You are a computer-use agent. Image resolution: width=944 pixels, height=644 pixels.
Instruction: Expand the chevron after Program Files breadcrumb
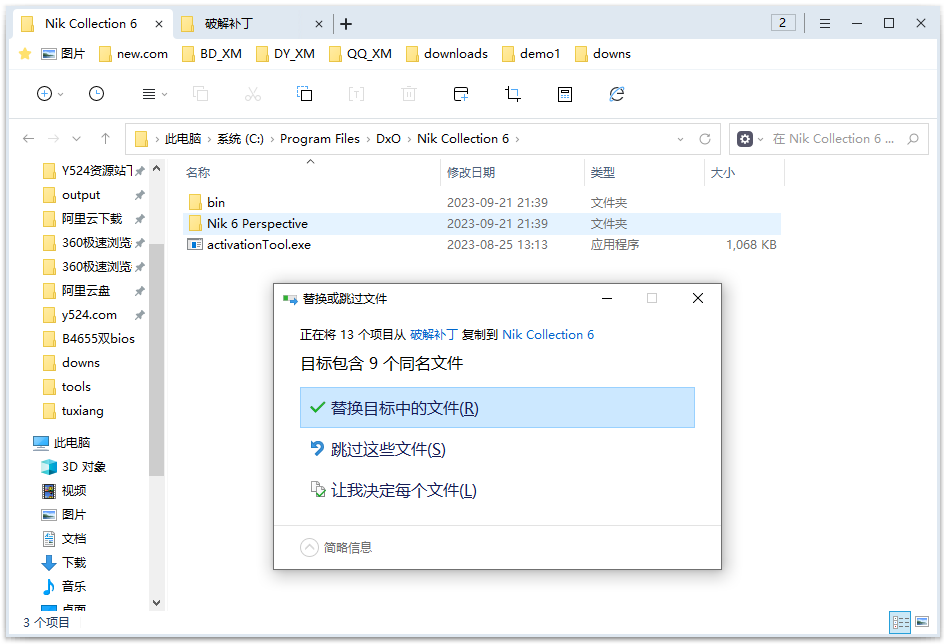coord(368,139)
